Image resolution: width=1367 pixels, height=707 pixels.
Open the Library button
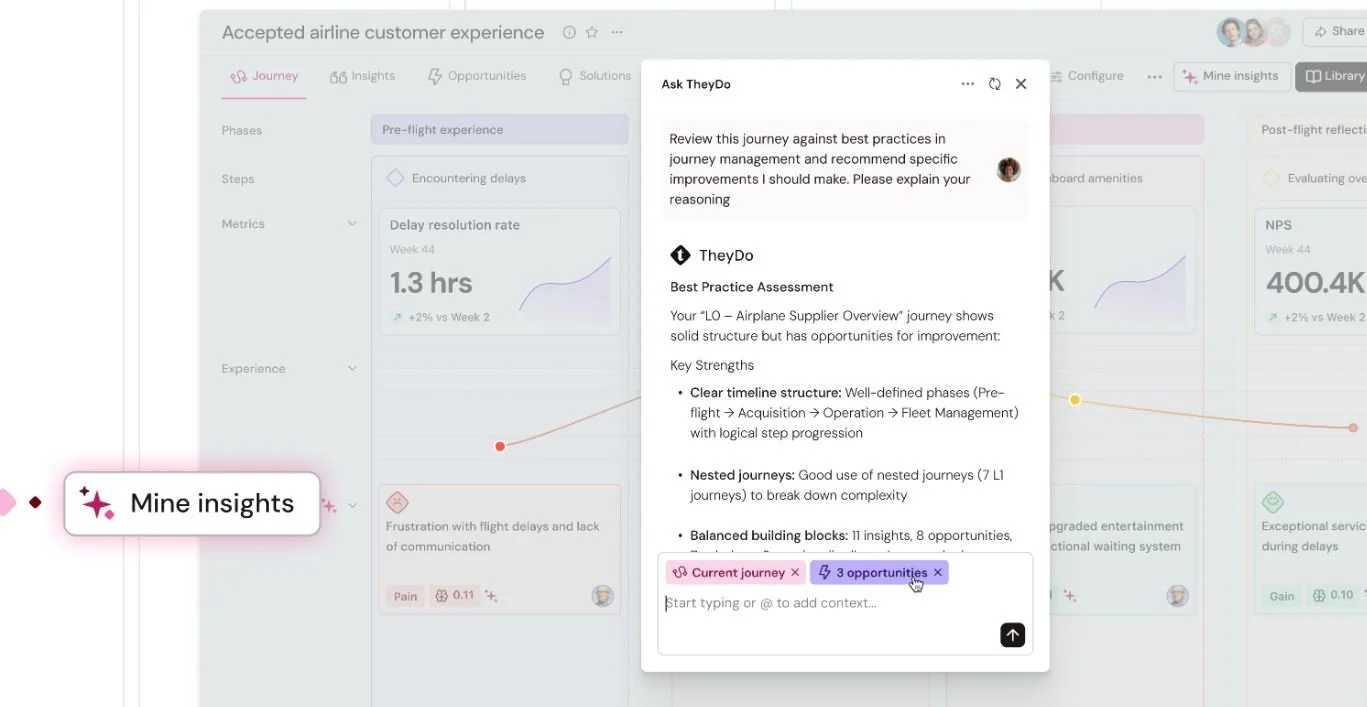point(1332,76)
